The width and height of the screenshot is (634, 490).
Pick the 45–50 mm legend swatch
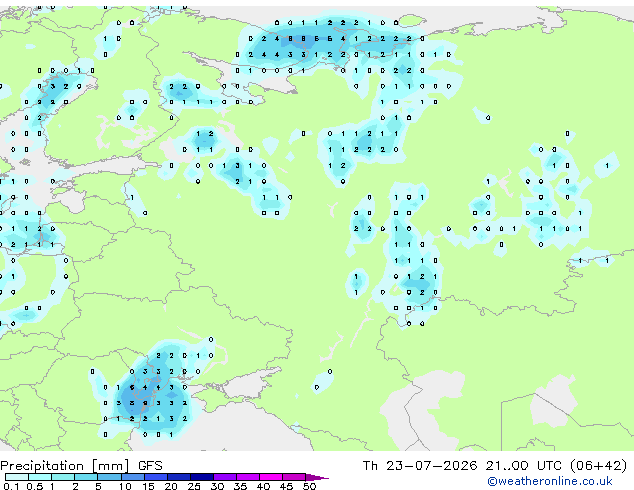click(294, 477)
